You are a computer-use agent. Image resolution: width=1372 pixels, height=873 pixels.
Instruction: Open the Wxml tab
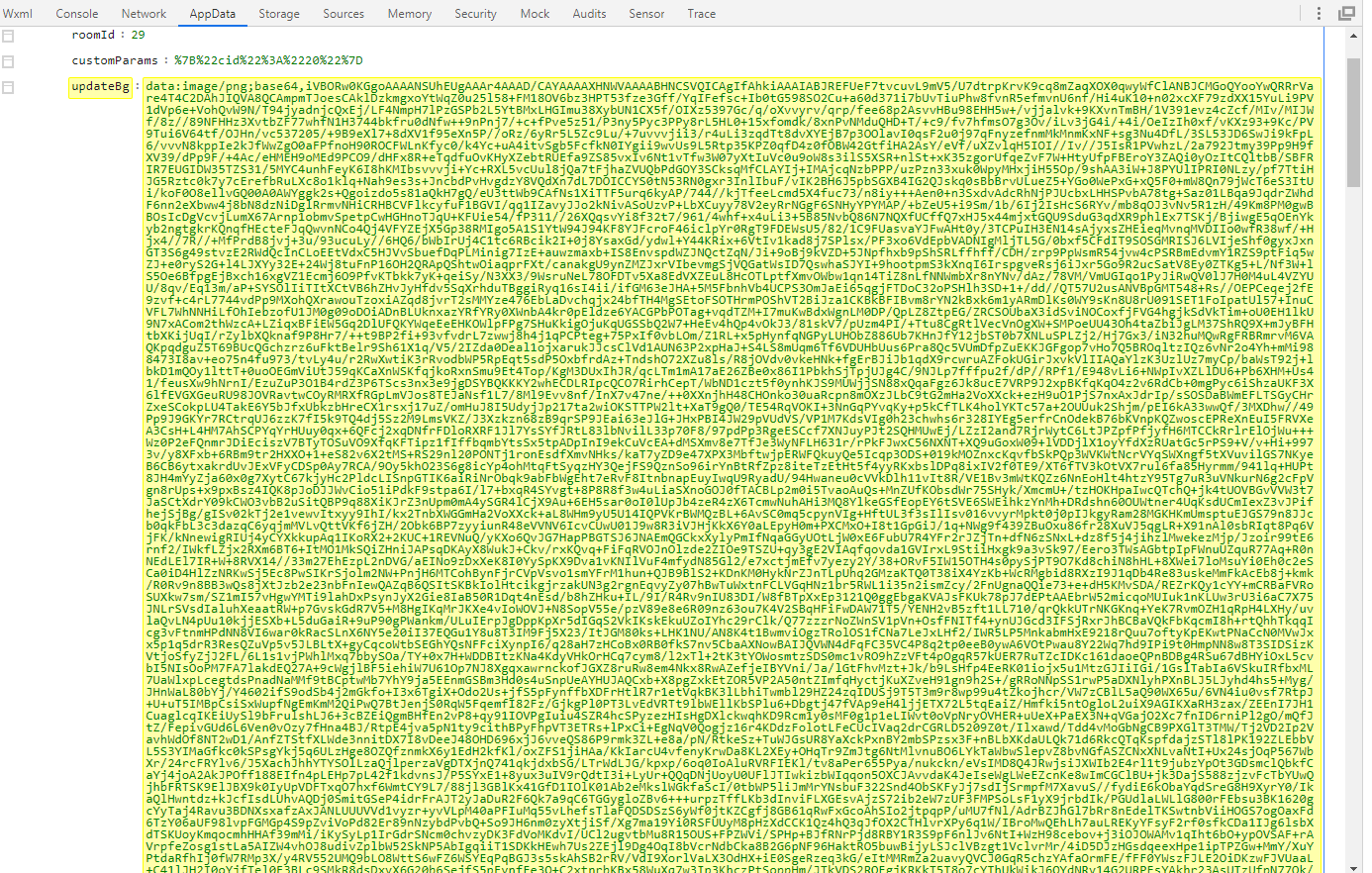click(18, 13)
